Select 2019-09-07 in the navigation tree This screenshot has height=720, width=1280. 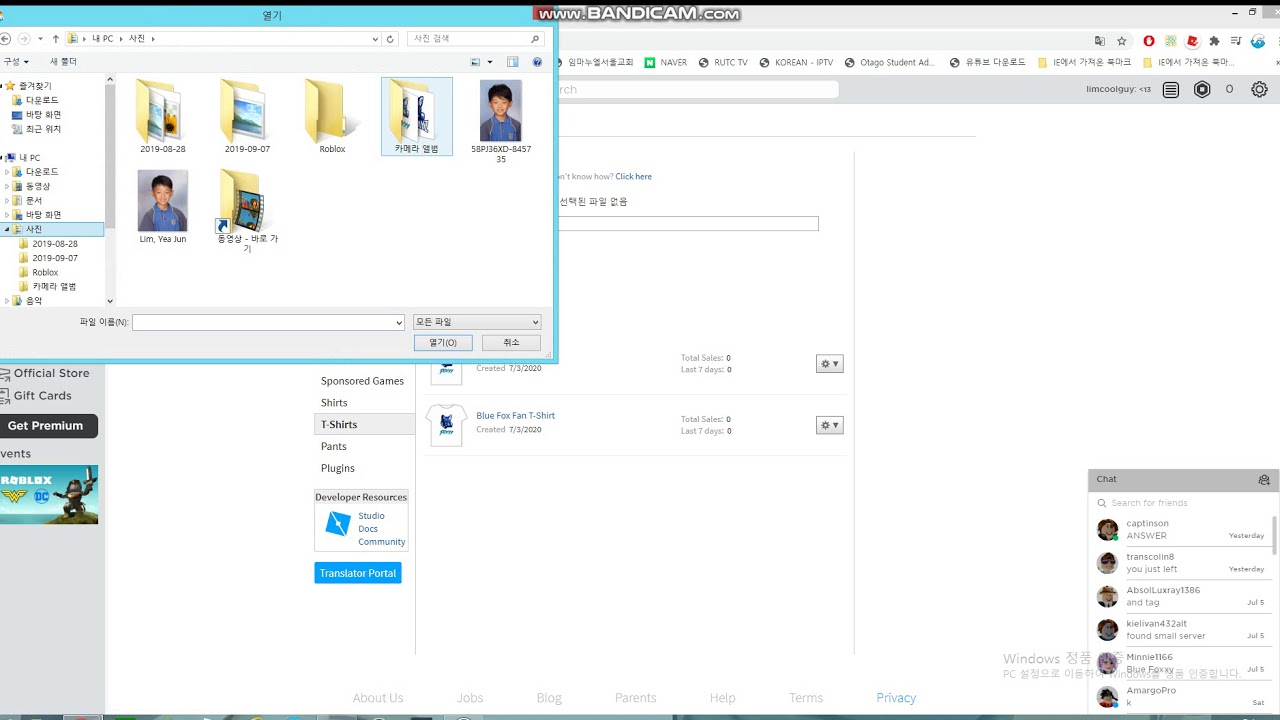click(x=54, y=258)
